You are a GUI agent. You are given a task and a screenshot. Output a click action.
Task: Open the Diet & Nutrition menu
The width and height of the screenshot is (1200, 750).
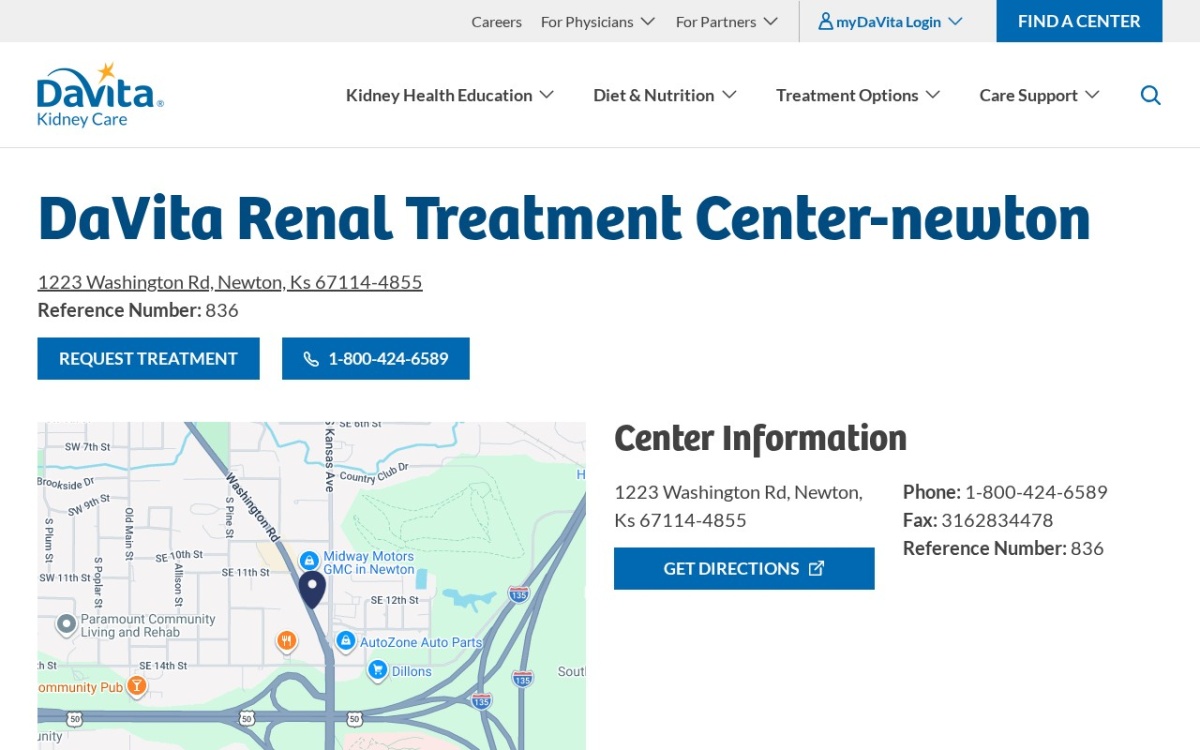[665, 95]
